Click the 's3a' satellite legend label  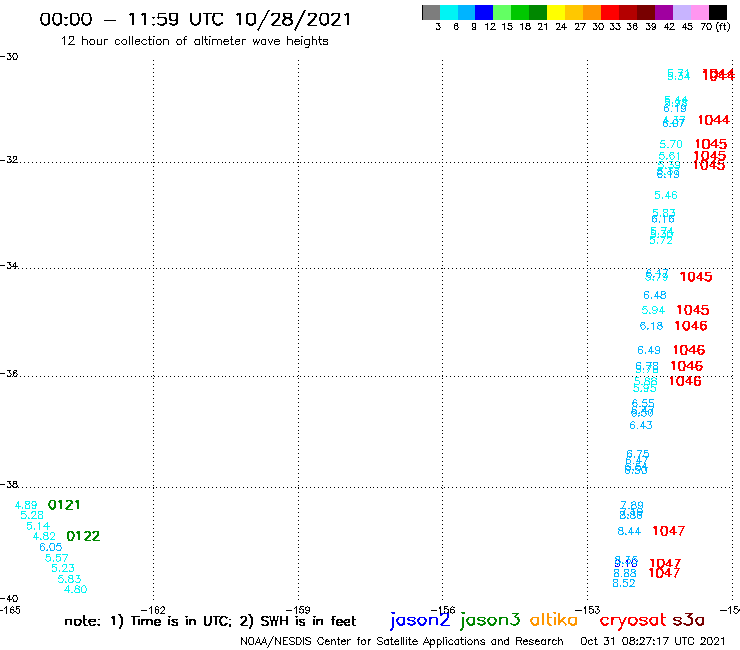click(688, 621)
